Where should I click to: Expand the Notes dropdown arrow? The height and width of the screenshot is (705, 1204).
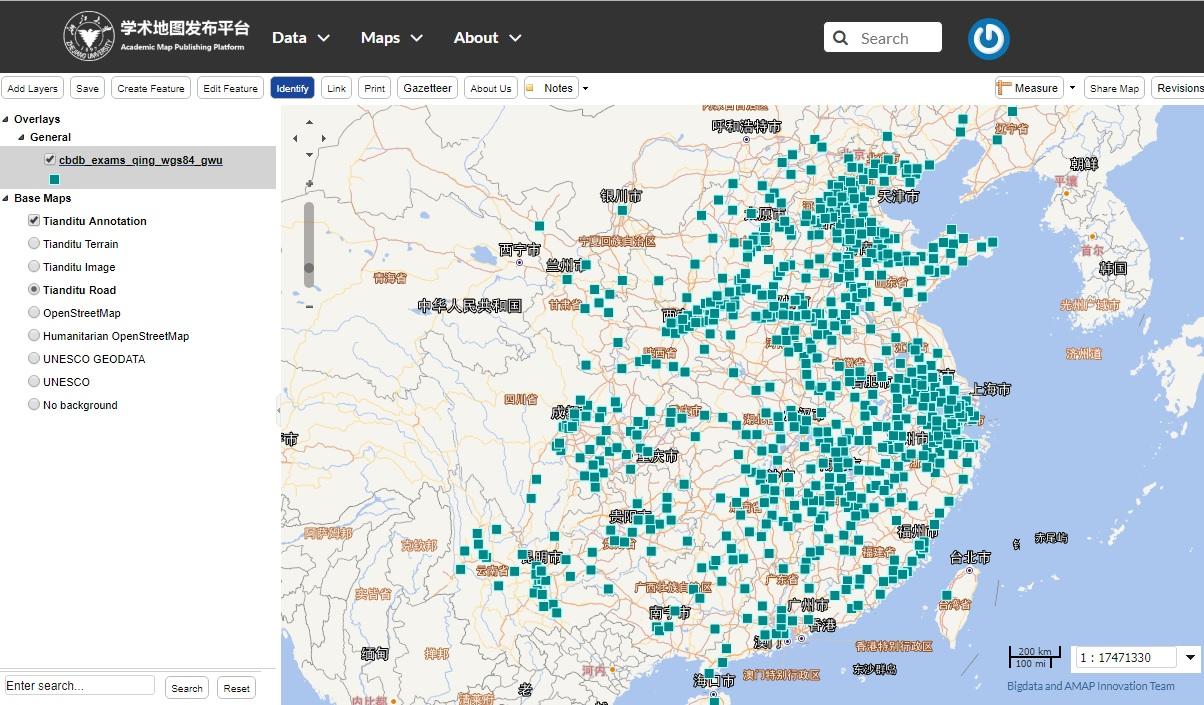[585, 88]
